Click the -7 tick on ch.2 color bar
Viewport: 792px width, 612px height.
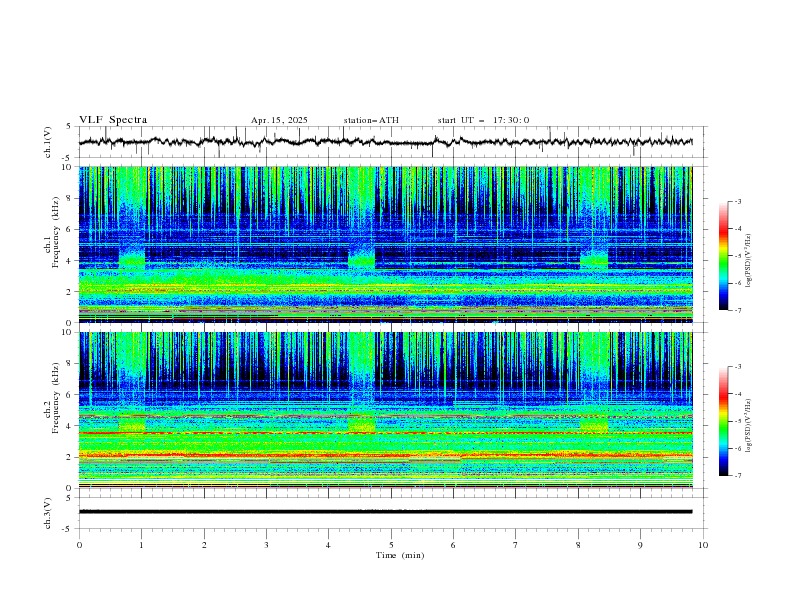click(737, 475)
